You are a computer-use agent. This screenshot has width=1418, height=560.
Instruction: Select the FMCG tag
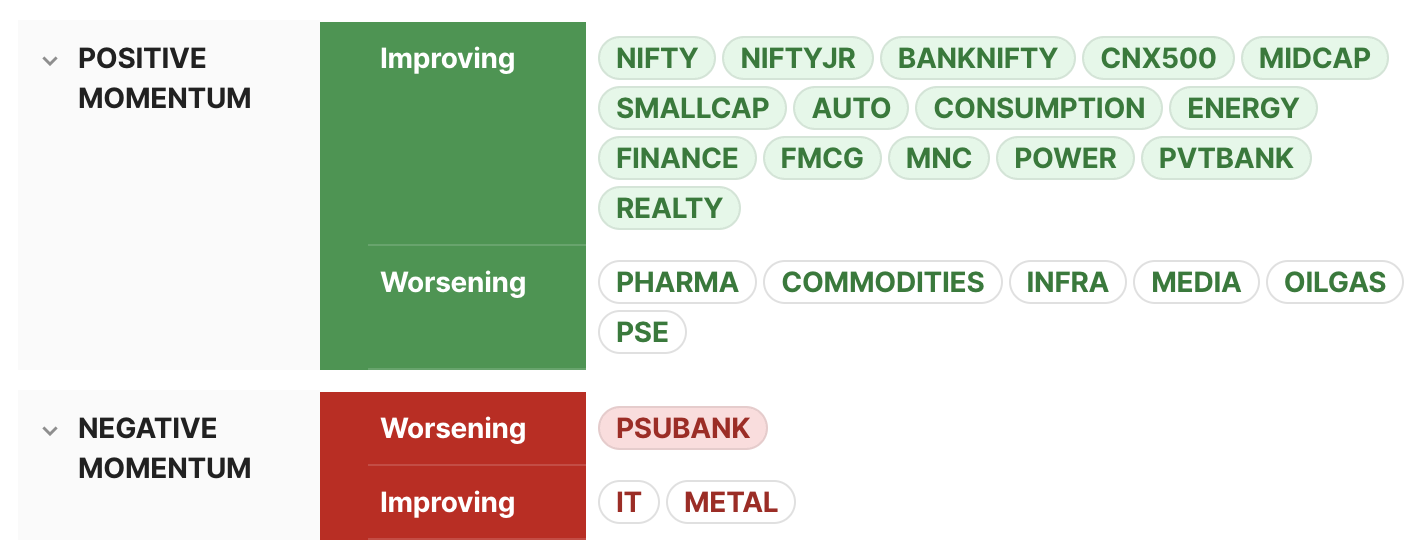823,158
